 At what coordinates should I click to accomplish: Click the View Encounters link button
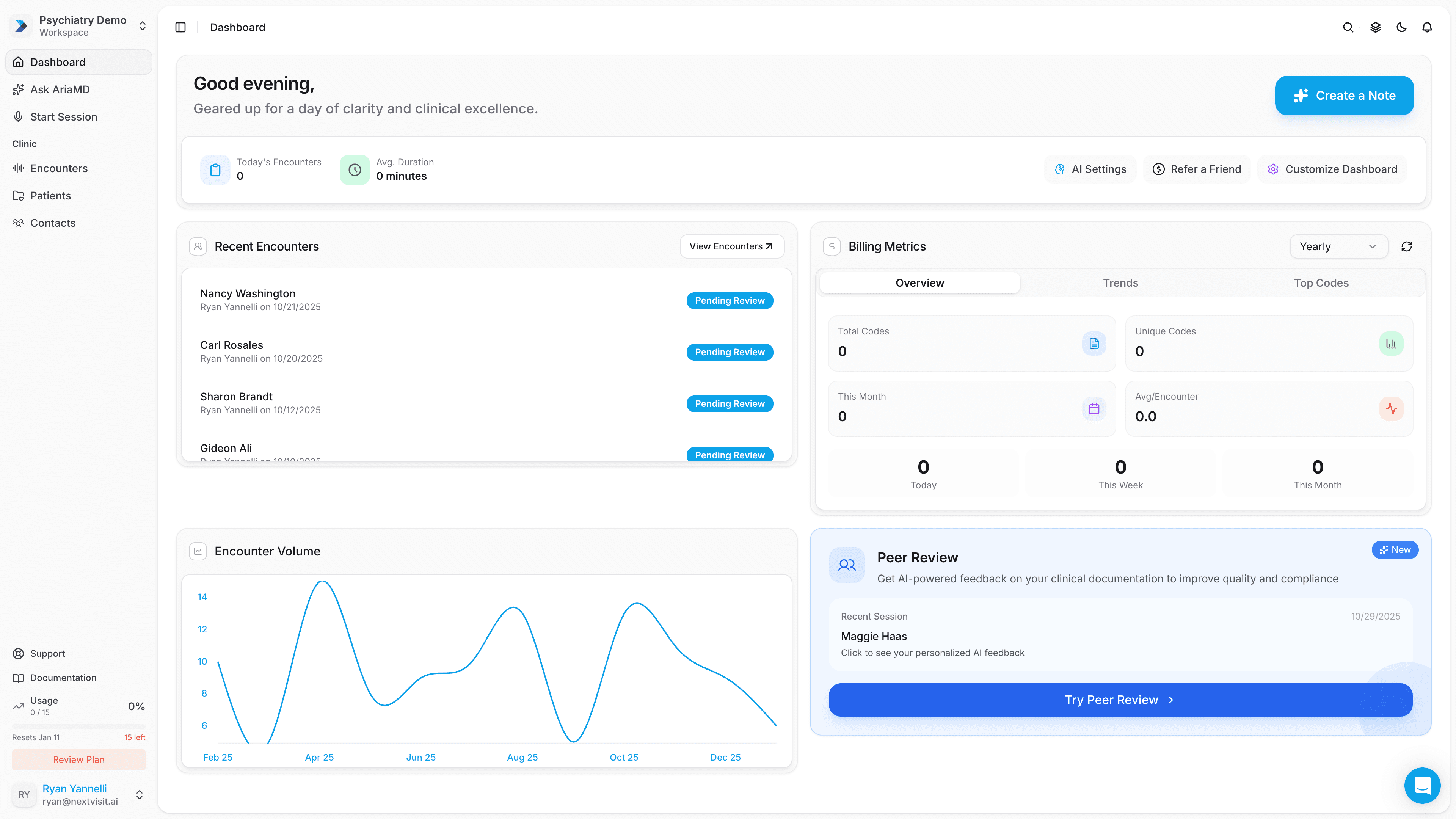click(x=731, y=246)
